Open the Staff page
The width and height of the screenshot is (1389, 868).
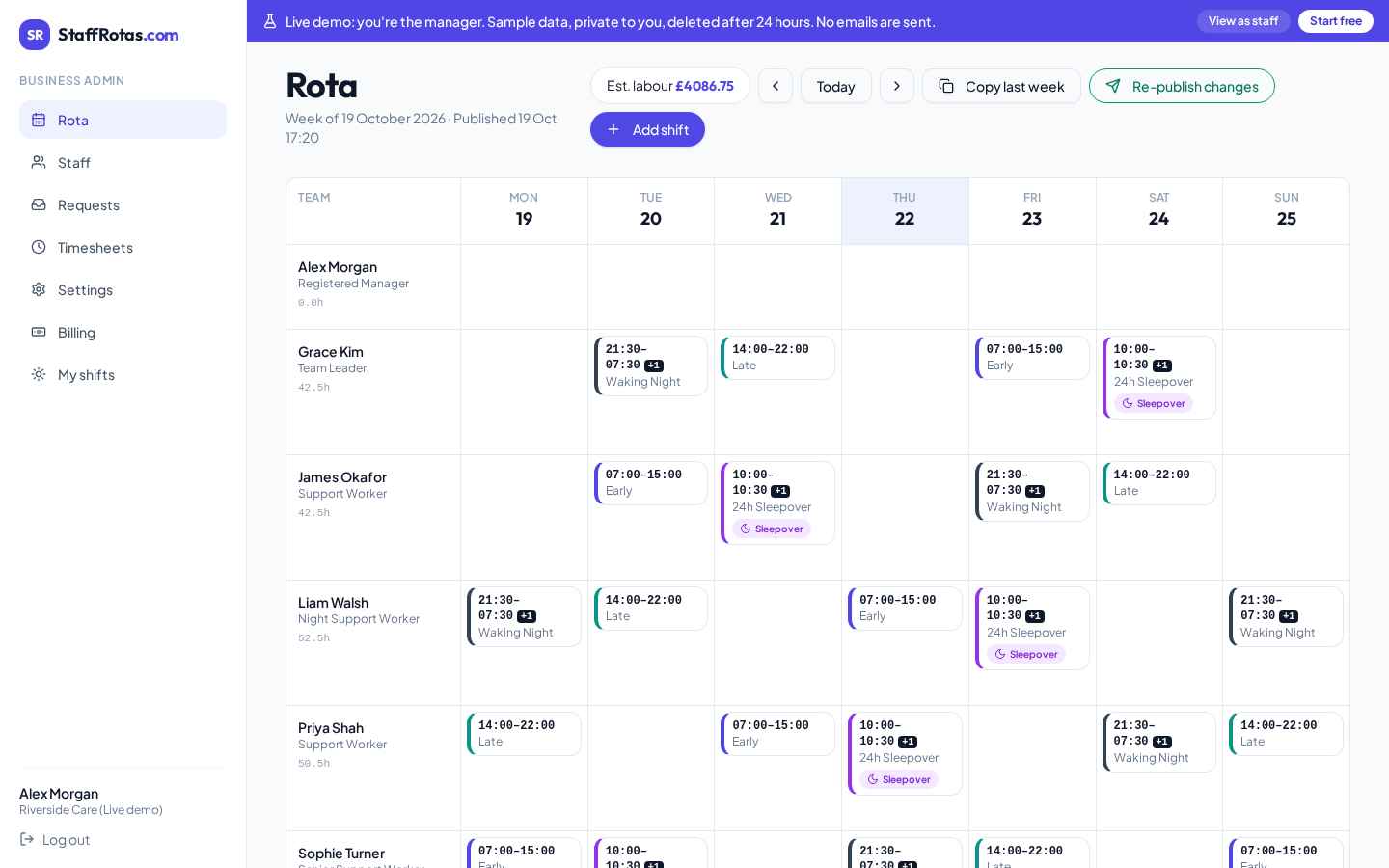pos(123,162)
